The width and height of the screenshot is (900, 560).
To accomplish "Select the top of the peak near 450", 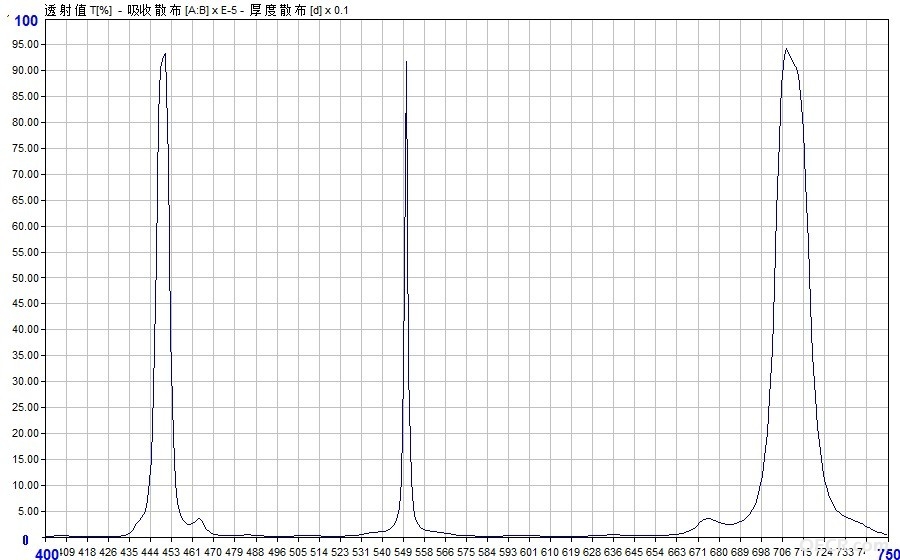I will pos(165,55).
